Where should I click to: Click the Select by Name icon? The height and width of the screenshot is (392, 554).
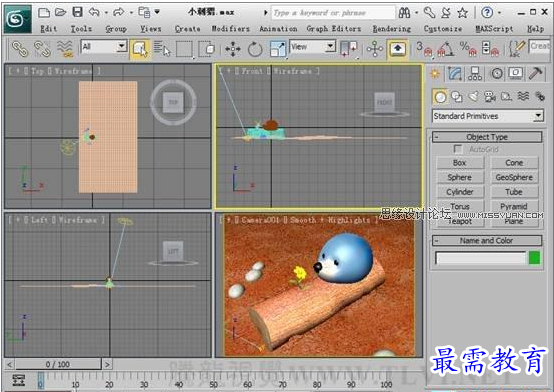162,49
